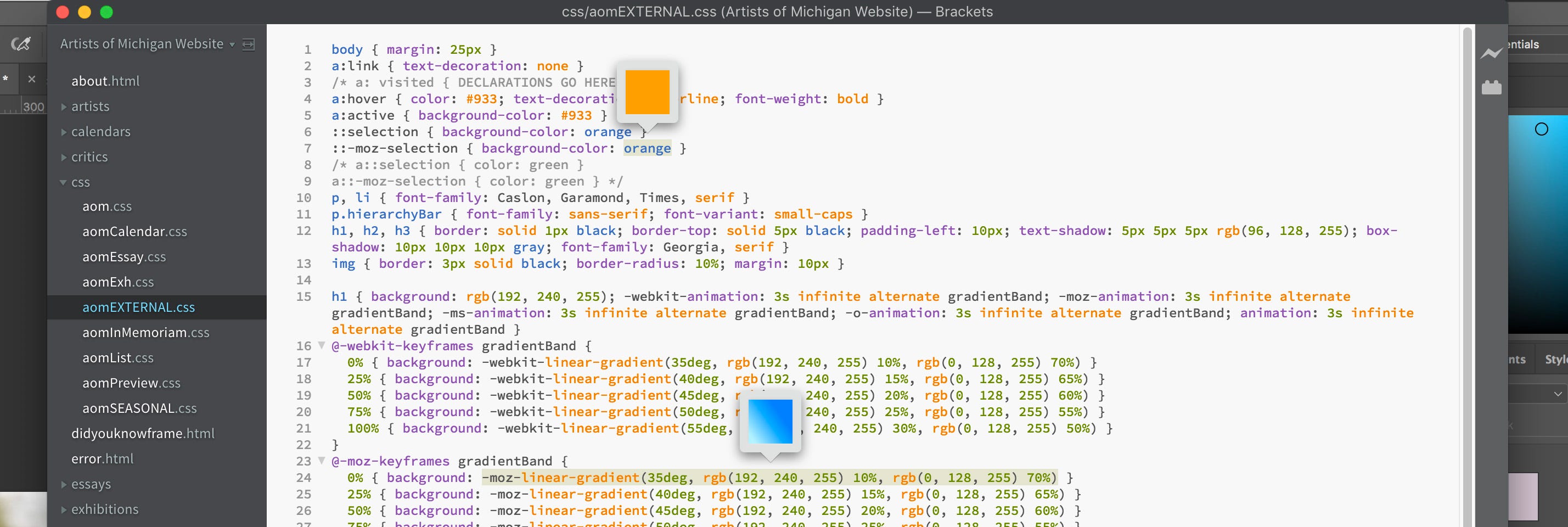The width and height of the screenshot is (1568, 527).
Task: Click the brush icon in background window
Action: [21, 44]
